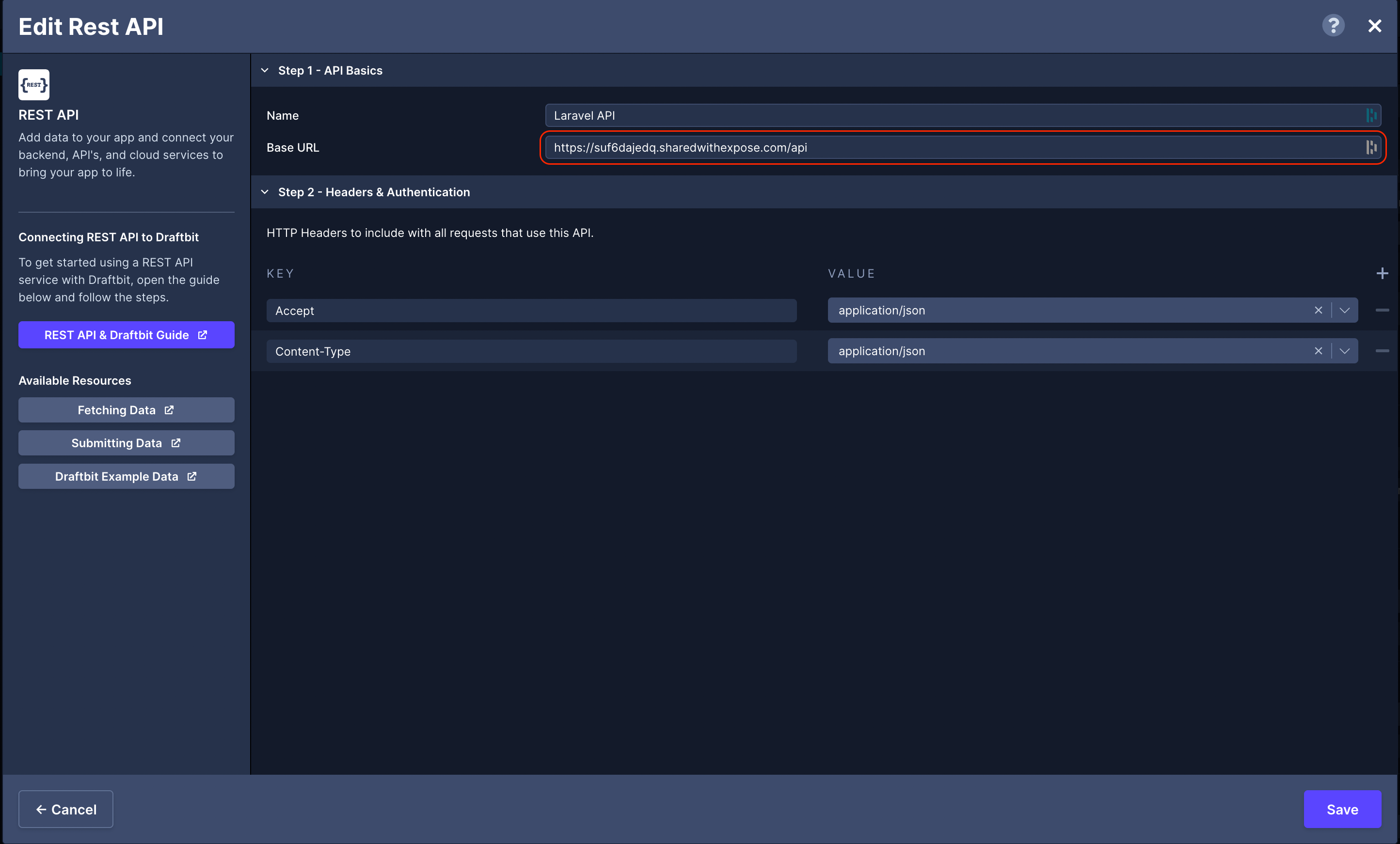Edit the Content-Type key field

tap(531, 352)
